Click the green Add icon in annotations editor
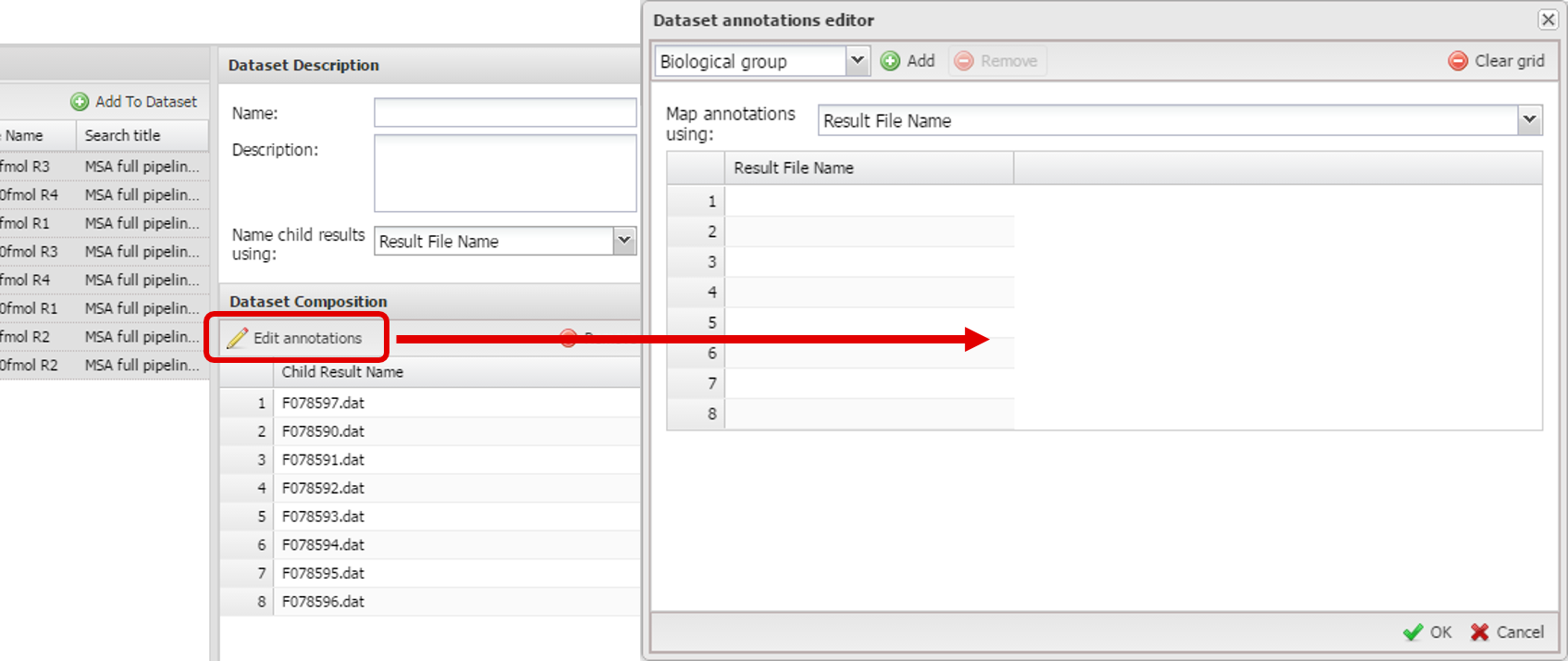Image resolution: width=1568 pixels, height=661 pixels. click(x=890, y=61)
